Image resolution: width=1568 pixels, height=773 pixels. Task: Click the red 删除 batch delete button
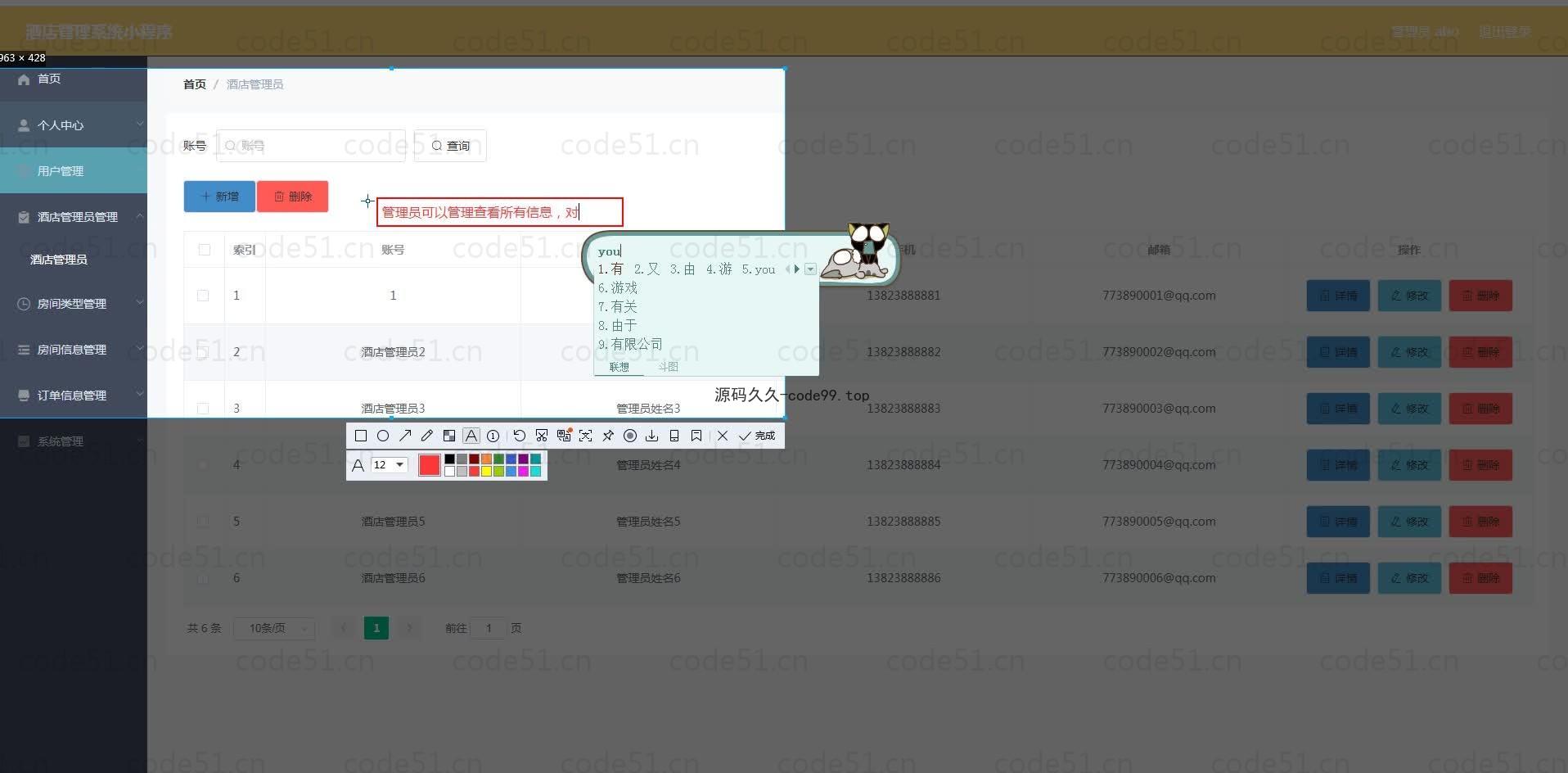coord(292,197)
